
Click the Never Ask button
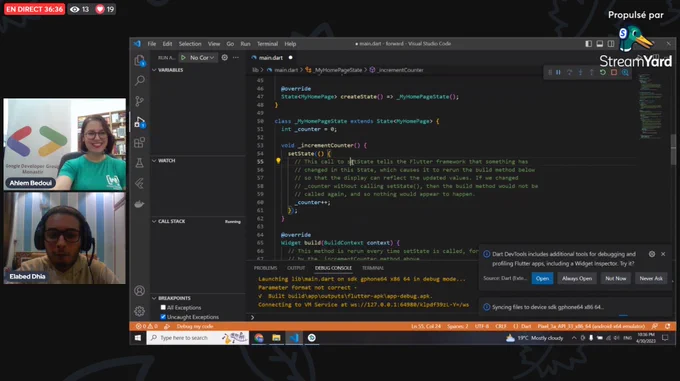click(651, 278)
